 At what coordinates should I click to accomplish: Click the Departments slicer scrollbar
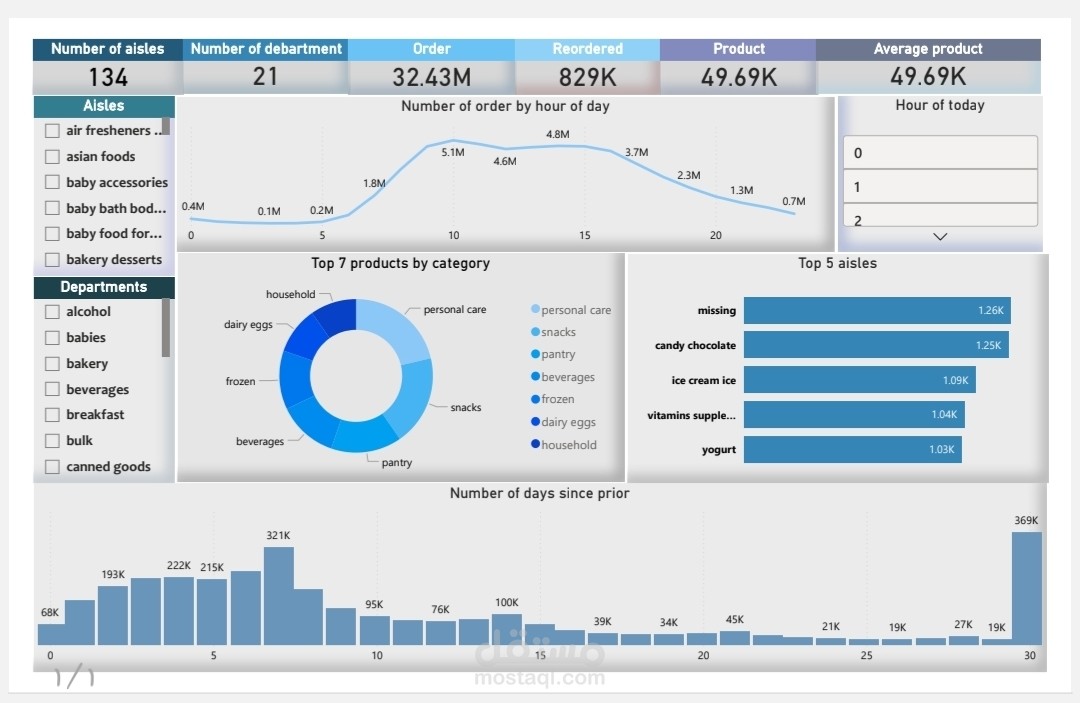coord(166,327)
